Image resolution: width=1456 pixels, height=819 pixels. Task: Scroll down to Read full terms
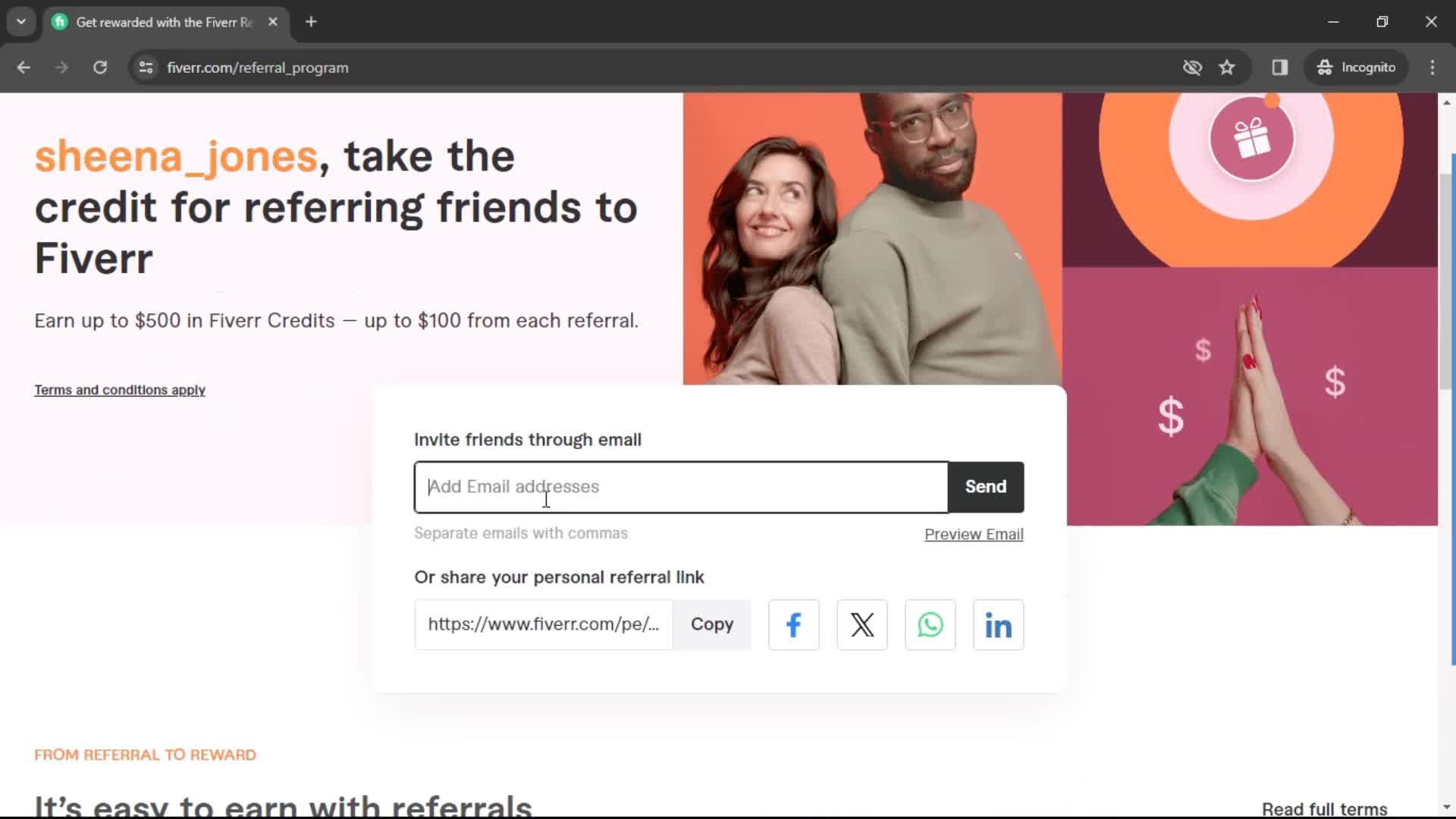(1325, 808)
